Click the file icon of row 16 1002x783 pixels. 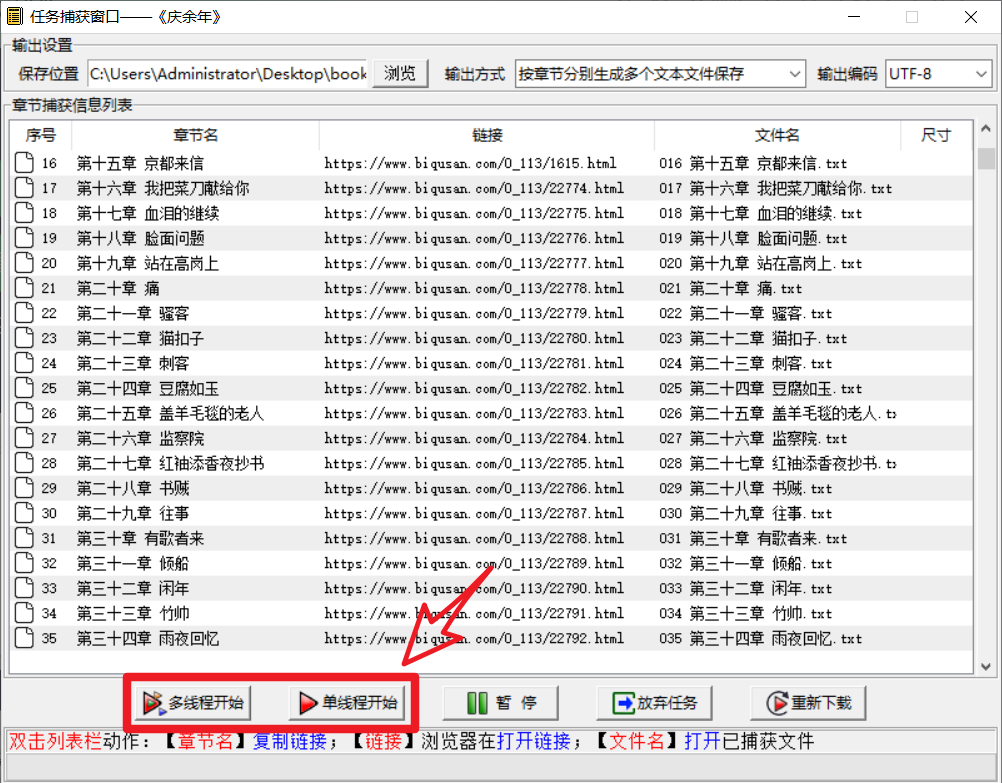tap(24, 163)
